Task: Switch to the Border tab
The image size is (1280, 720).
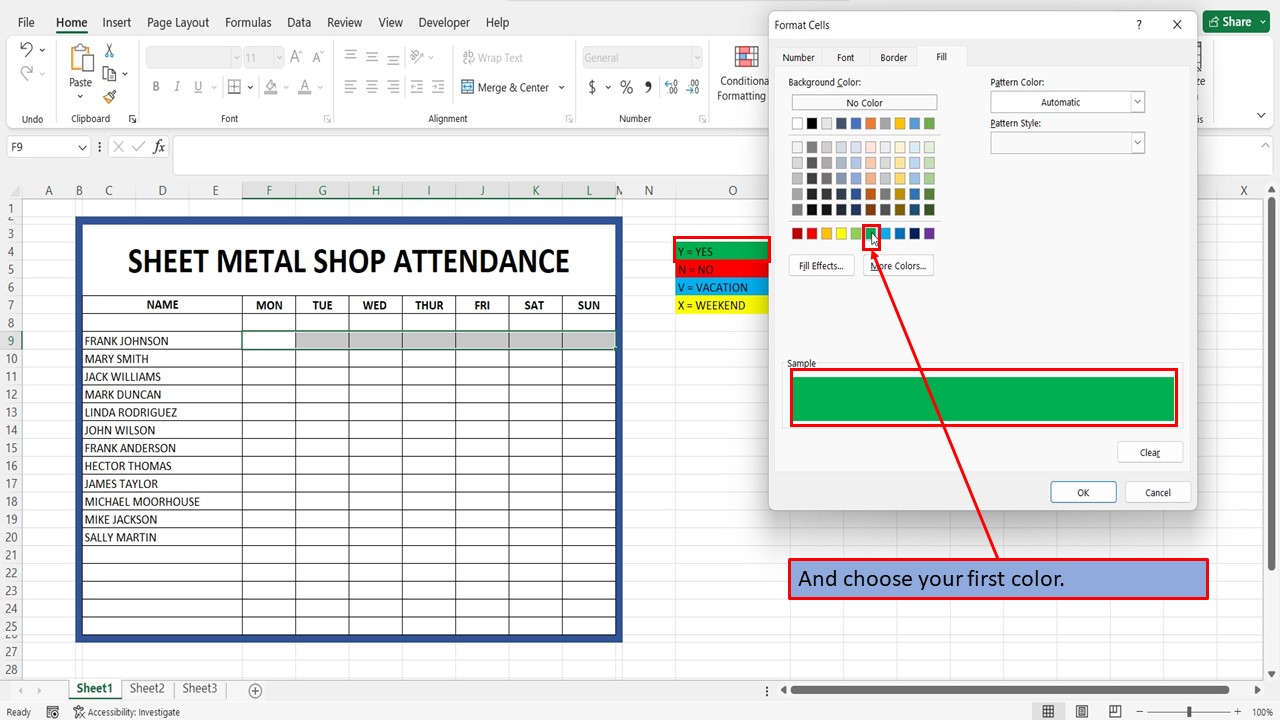Action: point(893,57)
